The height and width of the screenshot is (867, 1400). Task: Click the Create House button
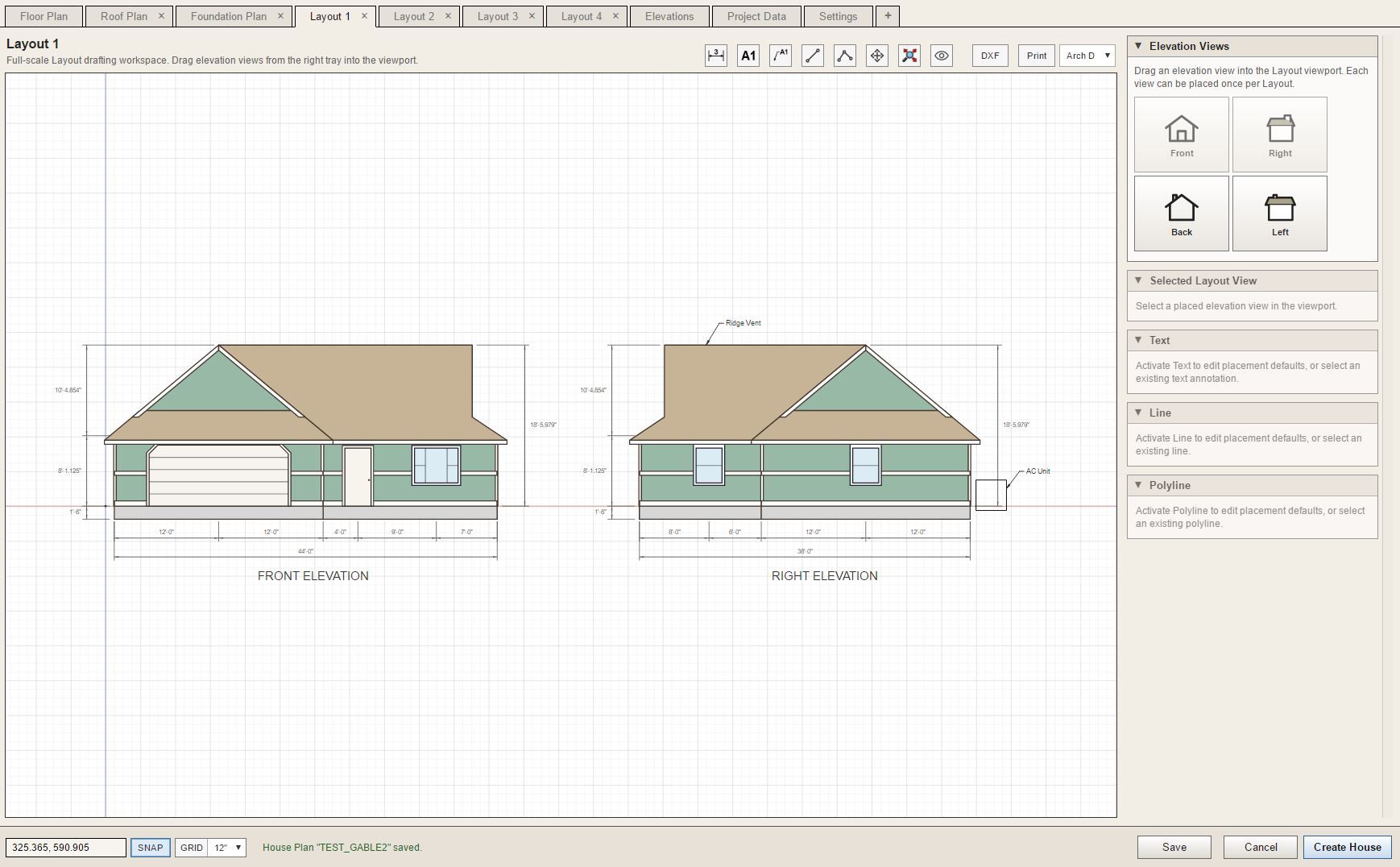coord(1348,847)
